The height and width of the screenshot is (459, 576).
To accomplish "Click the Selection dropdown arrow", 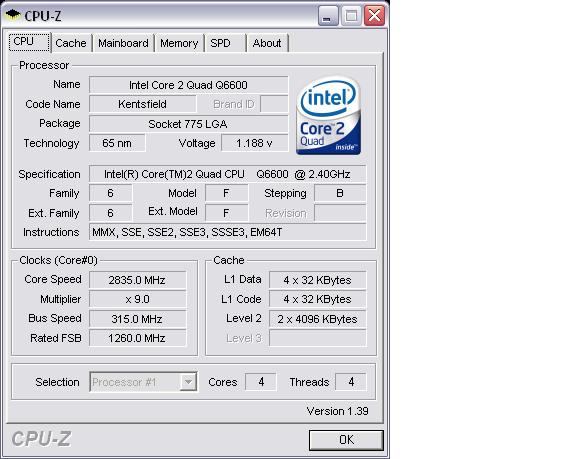I will click(x=188, y=382).
